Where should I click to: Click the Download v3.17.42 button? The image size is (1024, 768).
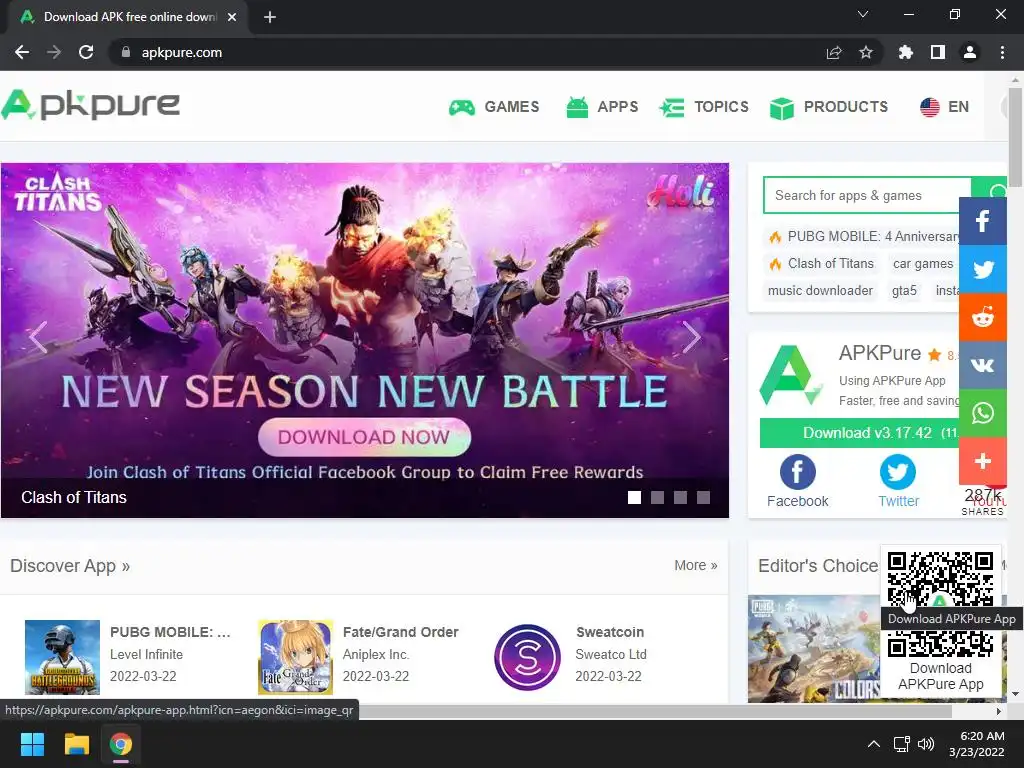coord(859,433)
